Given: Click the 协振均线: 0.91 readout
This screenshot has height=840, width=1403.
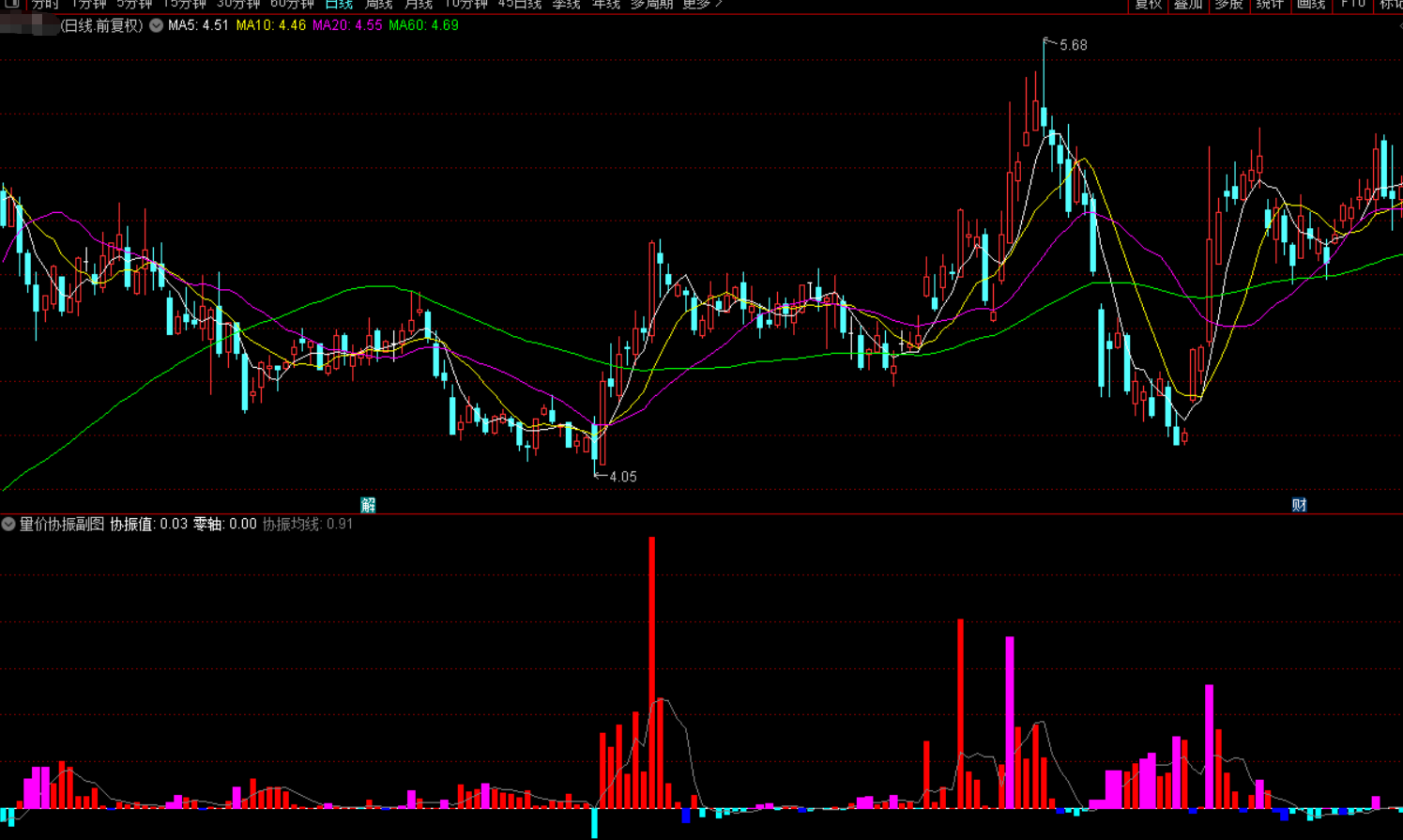Looking at the screenshot, I should tap(308, 525).
